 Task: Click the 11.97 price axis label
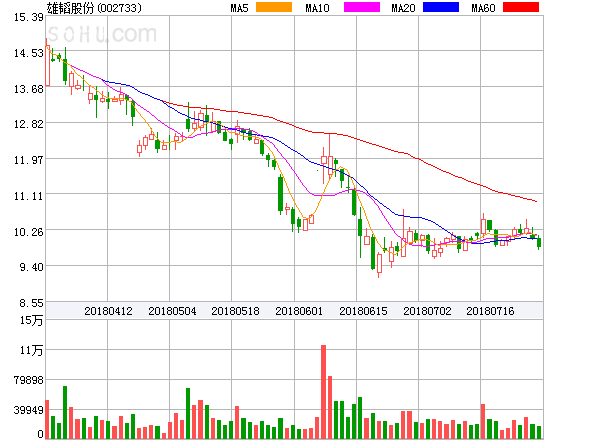click(29, 160)
